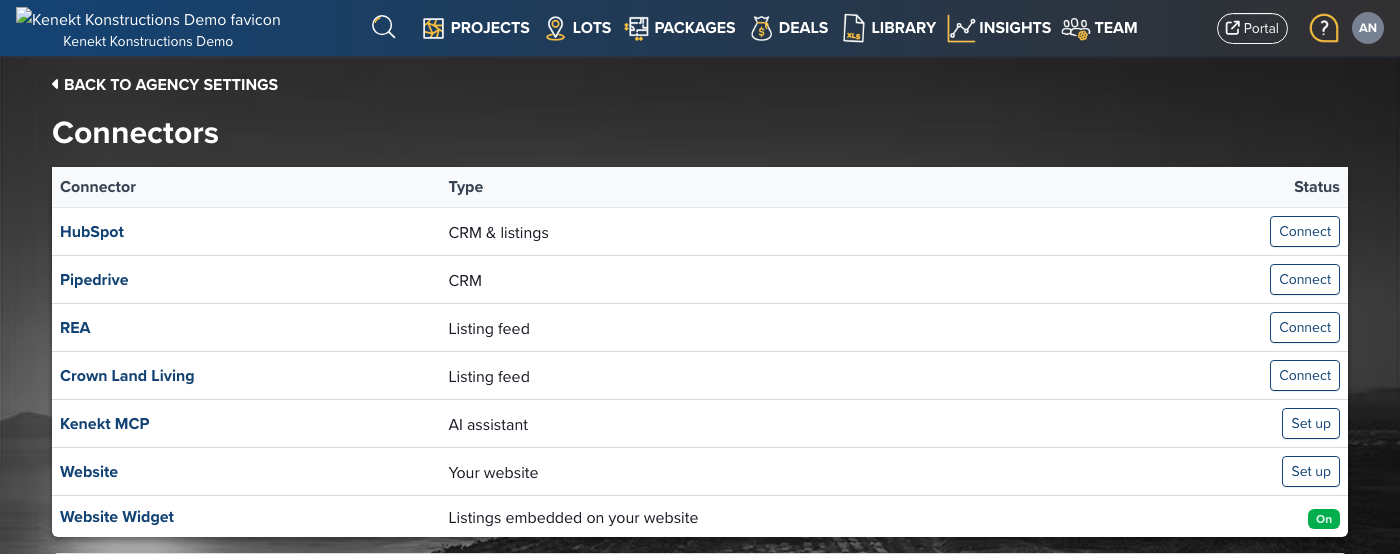This screenshot has width=1400, height=554.
Task: Go to the TEAM menu
Action: (1116, 28)
